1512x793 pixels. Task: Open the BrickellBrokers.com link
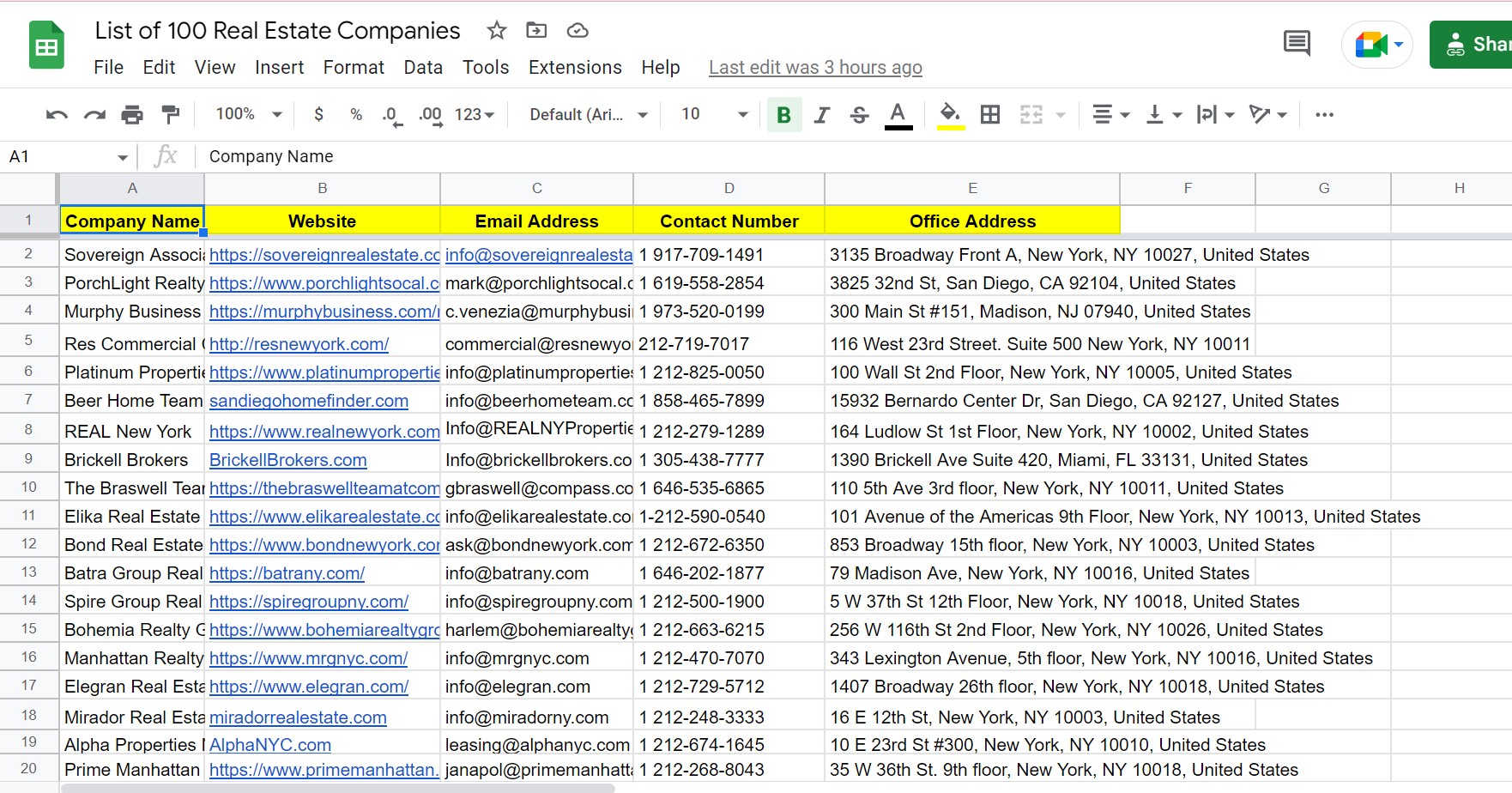[x=288, y=460]
